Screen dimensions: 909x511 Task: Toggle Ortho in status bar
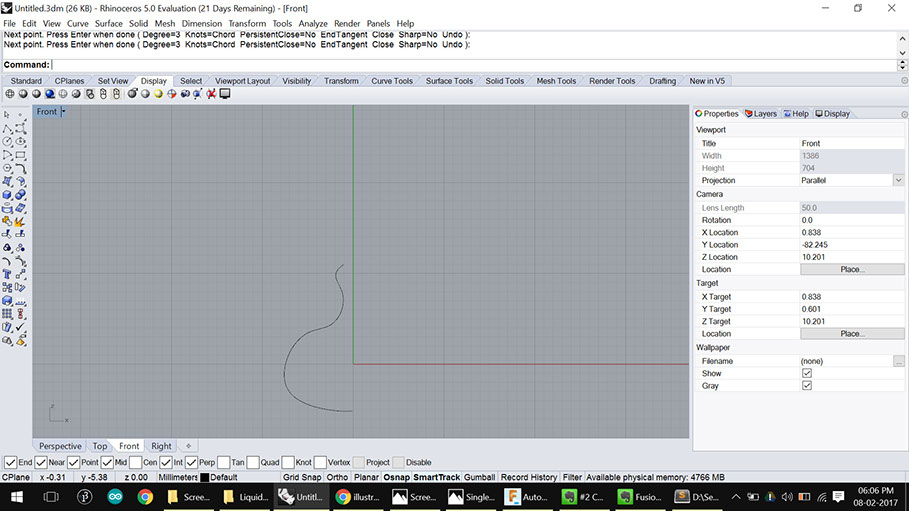[x=337, y=477]
